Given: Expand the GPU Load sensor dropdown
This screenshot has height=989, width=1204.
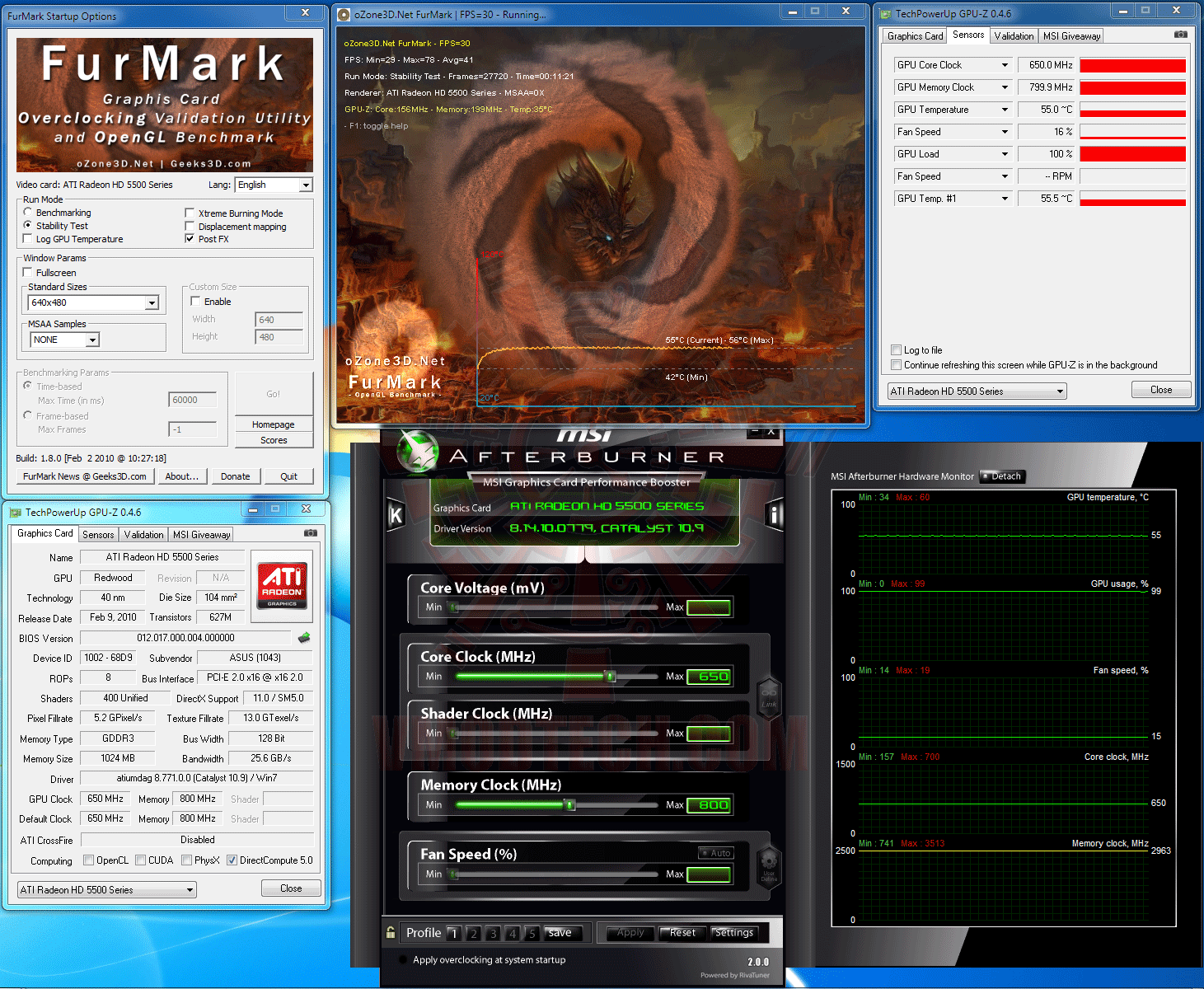Looking at the screenshot, I should [x=1005, y=154].
